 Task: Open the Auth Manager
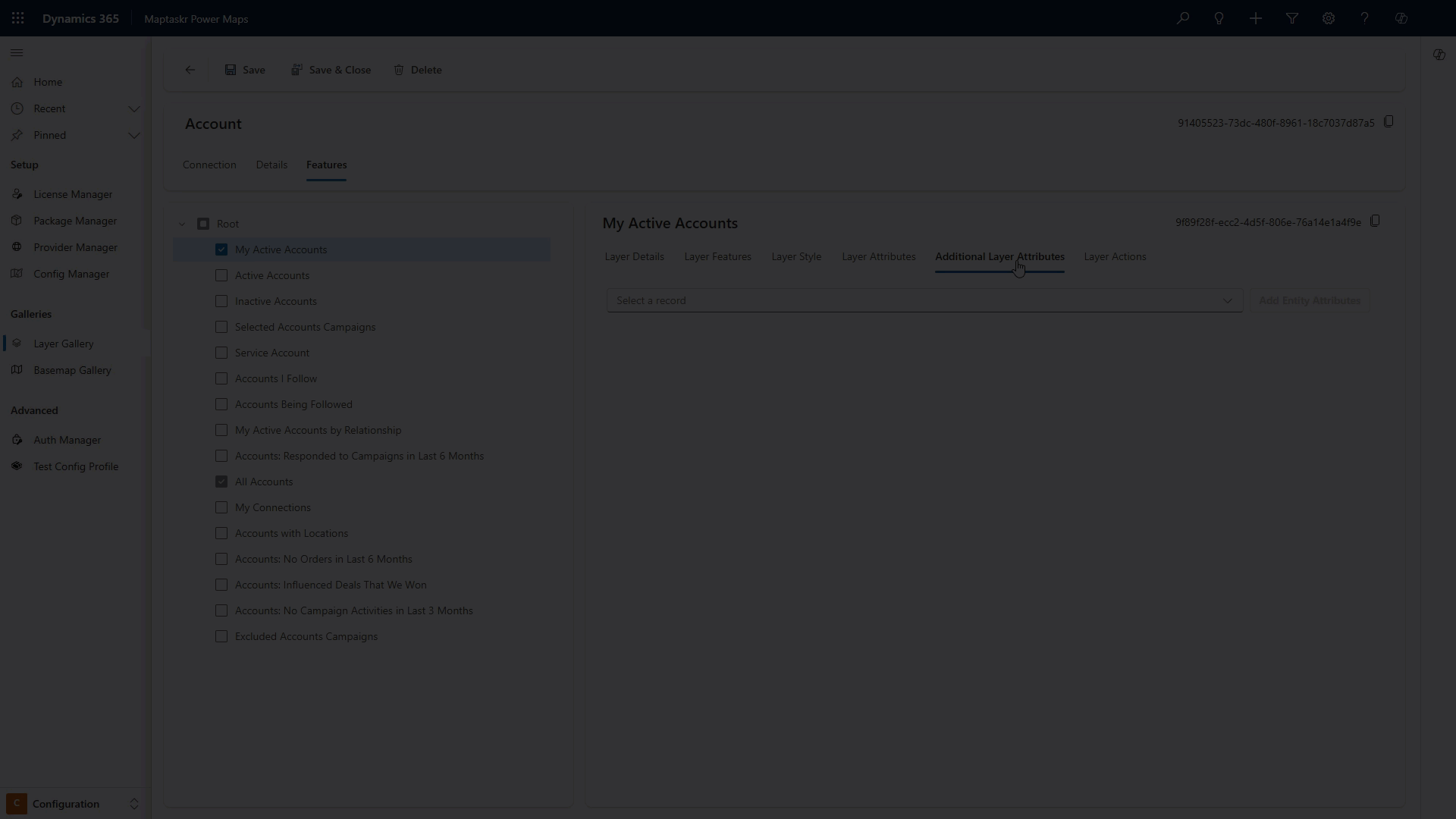click(x=66, y=440)
